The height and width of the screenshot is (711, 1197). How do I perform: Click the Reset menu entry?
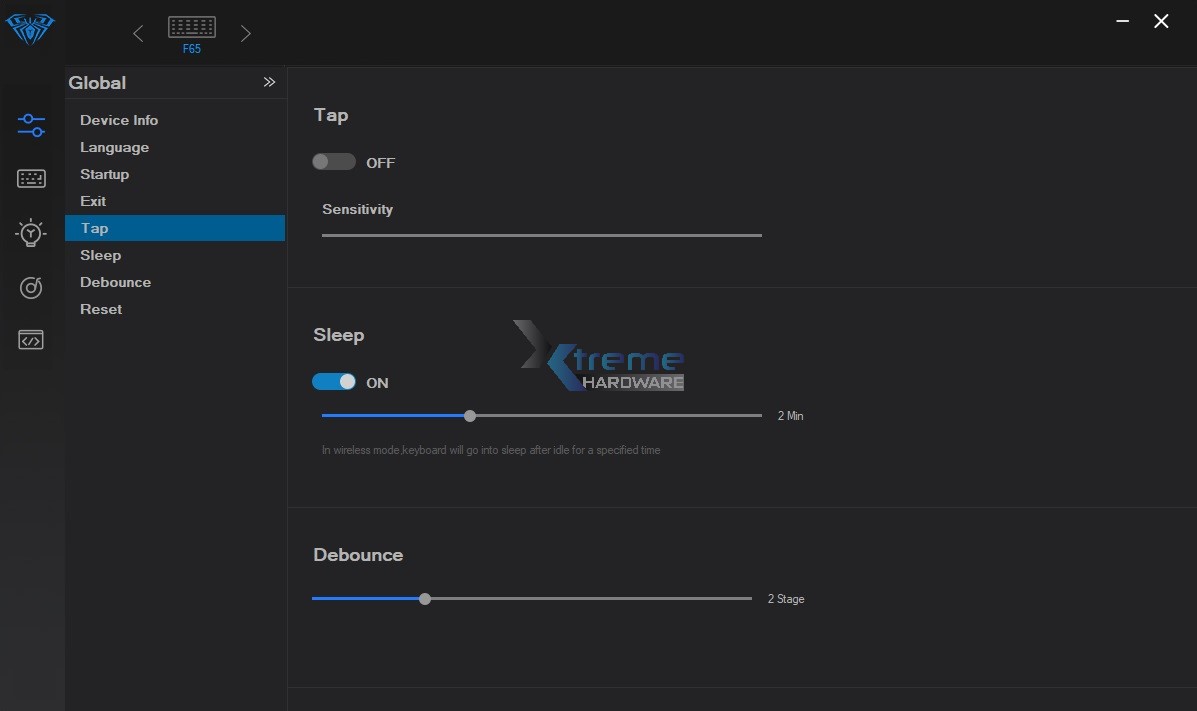tap(101, 309)
